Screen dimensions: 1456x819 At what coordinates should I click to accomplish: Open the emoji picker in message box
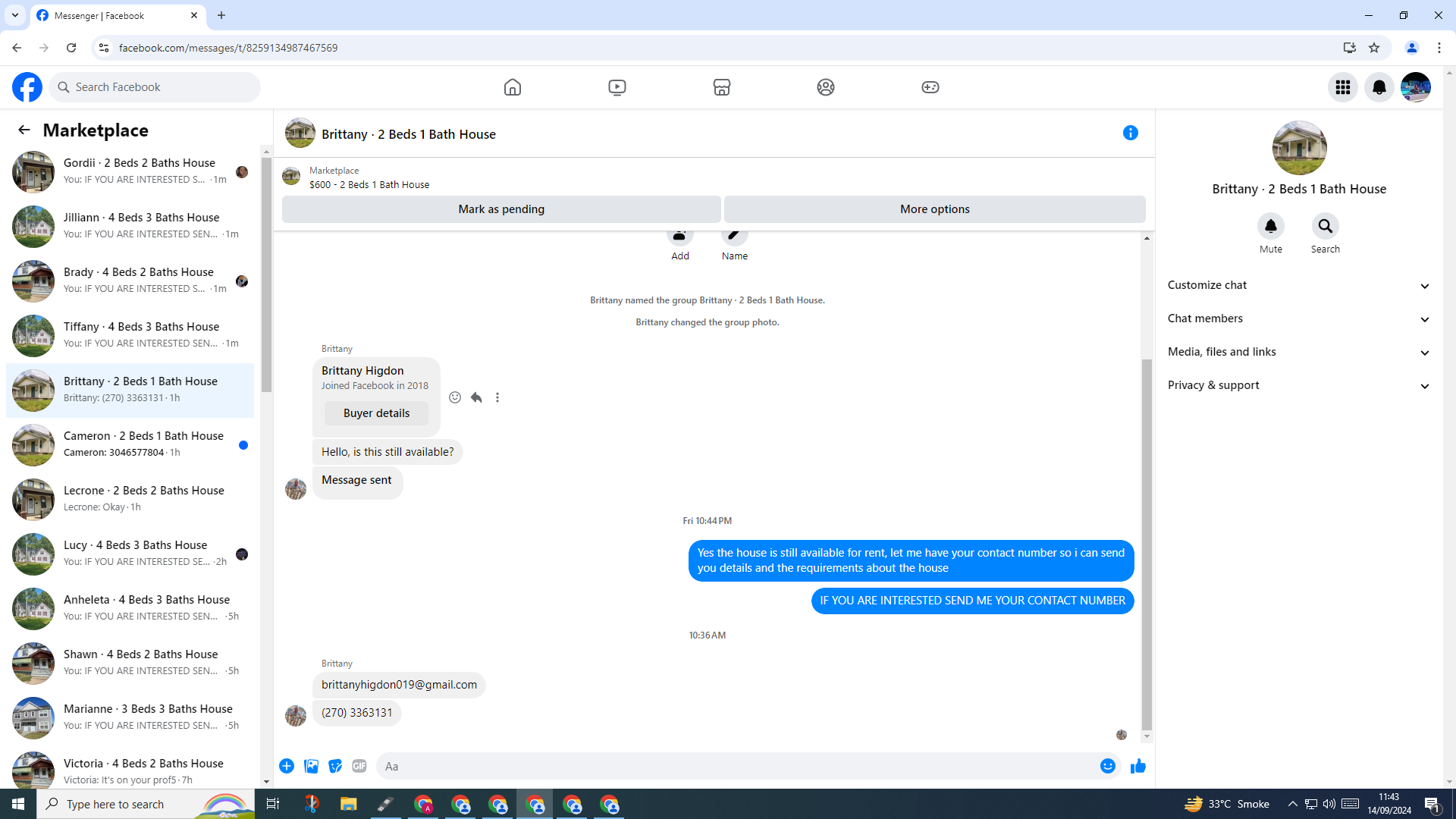pyautogui.click(x=1107, y=767)
